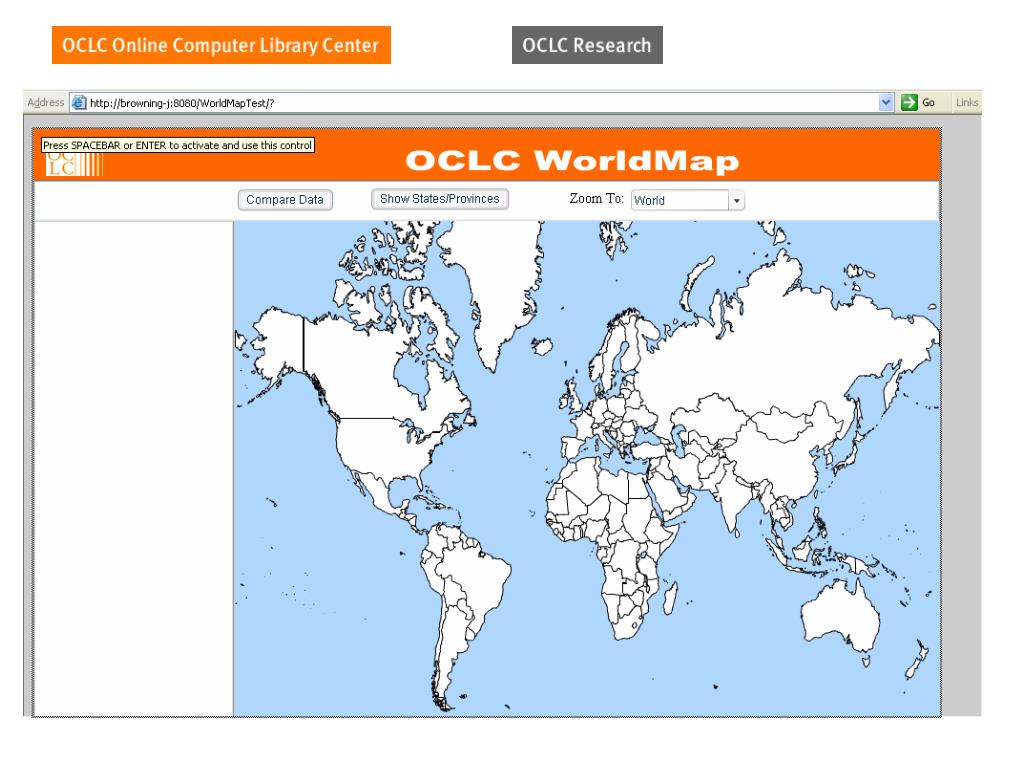Click Show States/Provinces button

[x=440, y=199]
